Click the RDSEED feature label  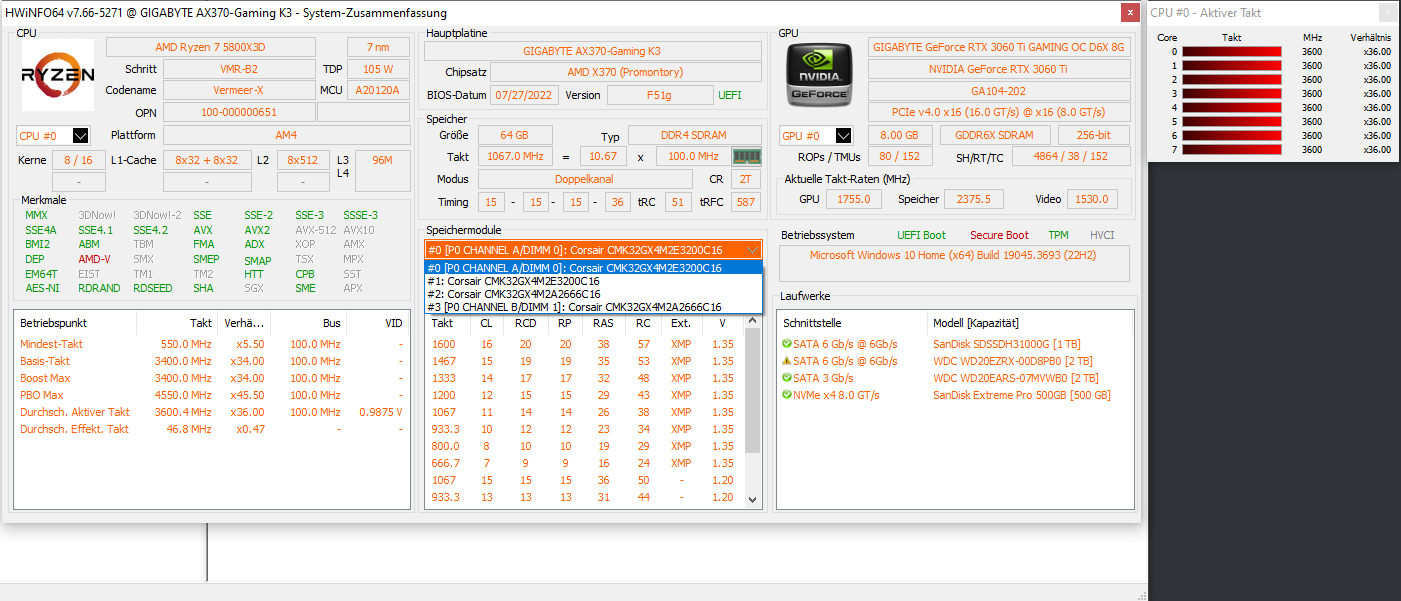point(152,288)
